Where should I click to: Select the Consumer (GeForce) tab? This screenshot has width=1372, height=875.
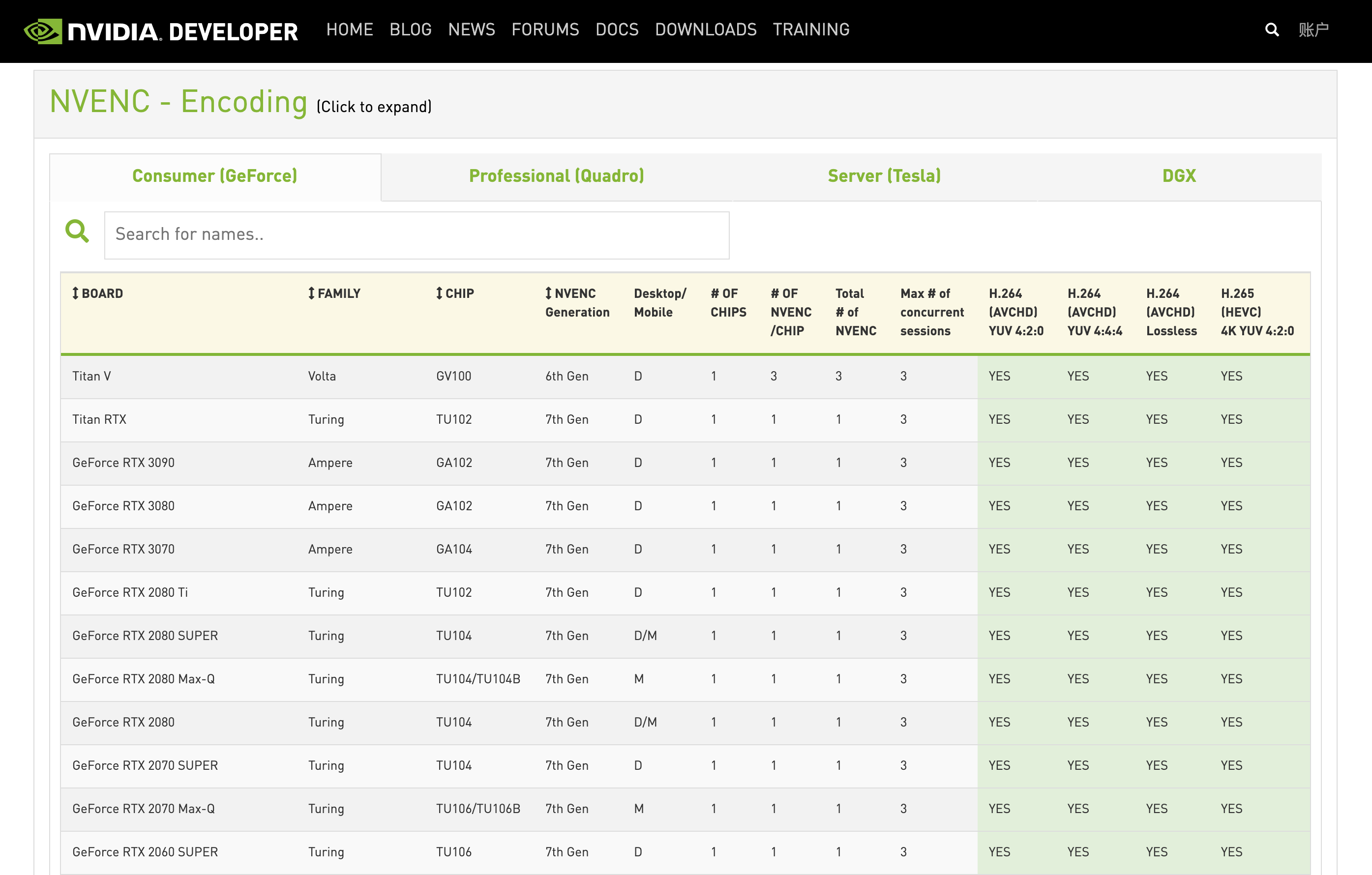(x=215, y=176)
